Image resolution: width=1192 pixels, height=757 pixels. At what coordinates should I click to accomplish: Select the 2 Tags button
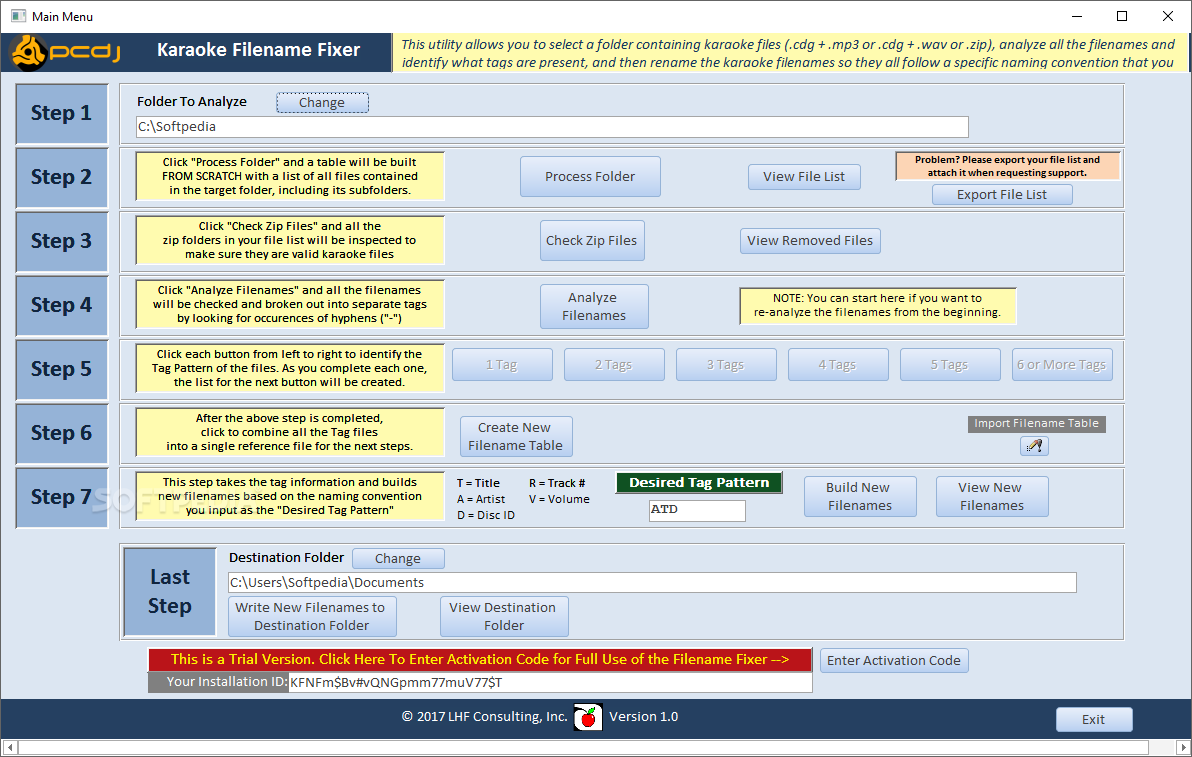[x=613, y=364]
